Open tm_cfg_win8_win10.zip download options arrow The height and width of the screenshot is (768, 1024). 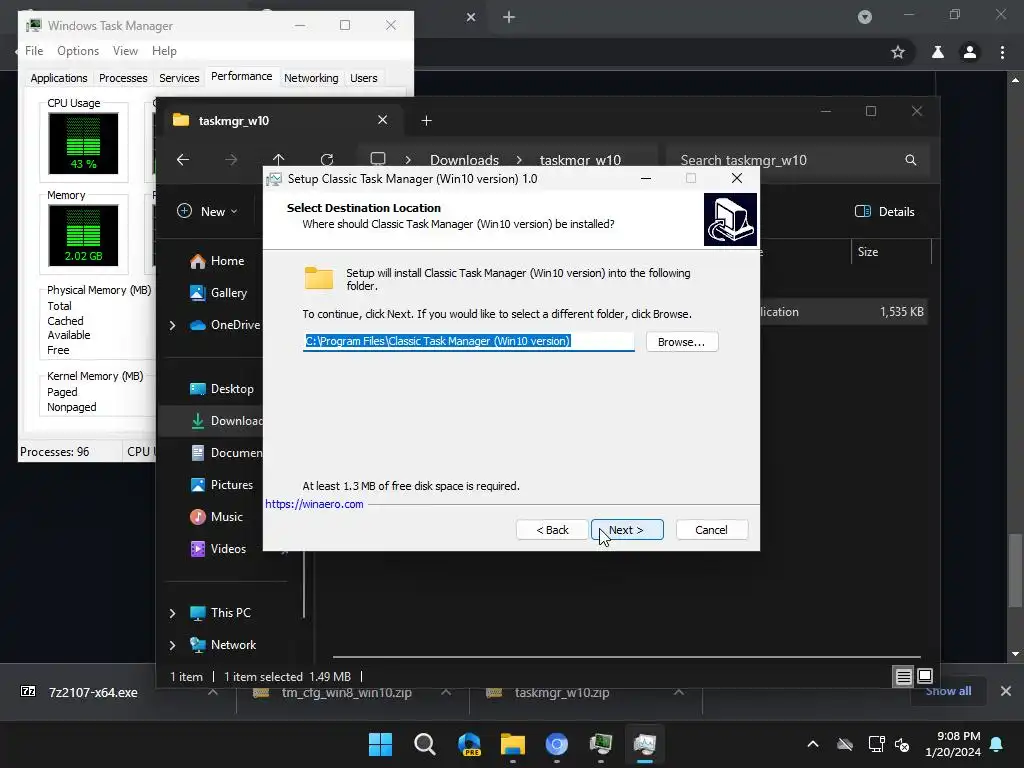pyautogui.click(x=446, y=692)
